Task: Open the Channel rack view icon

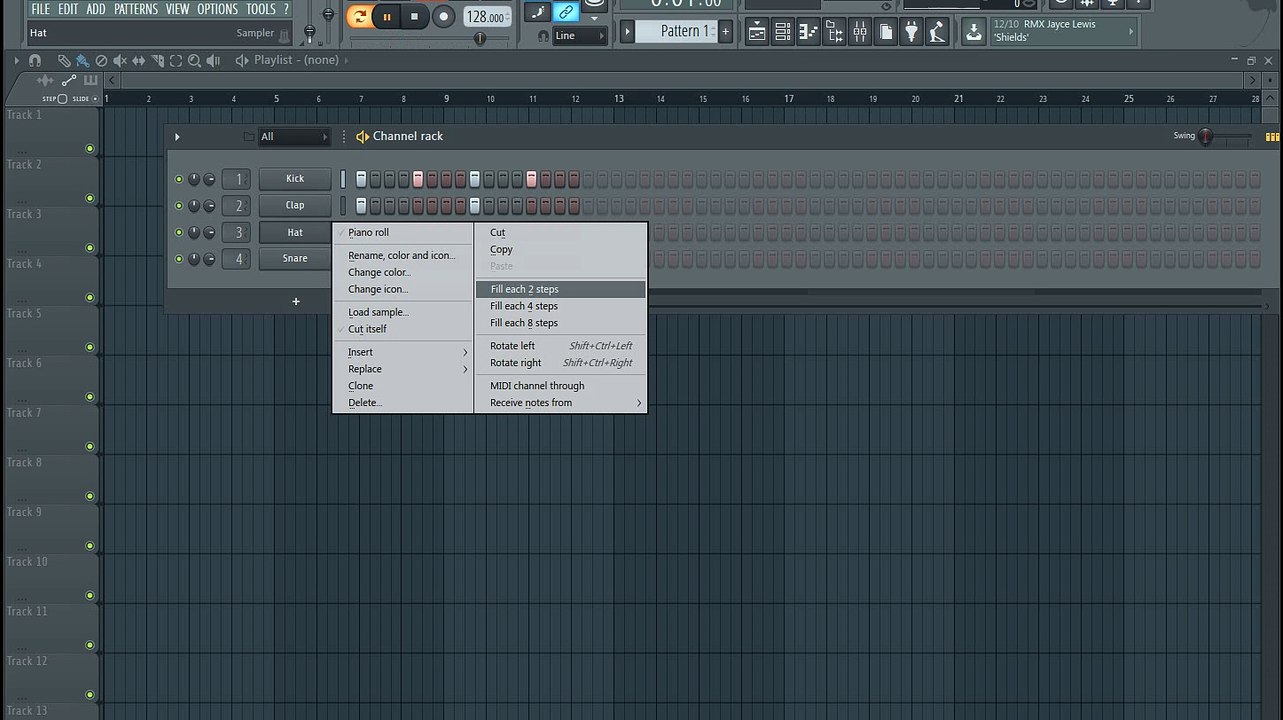Action: tap(783, 33)
